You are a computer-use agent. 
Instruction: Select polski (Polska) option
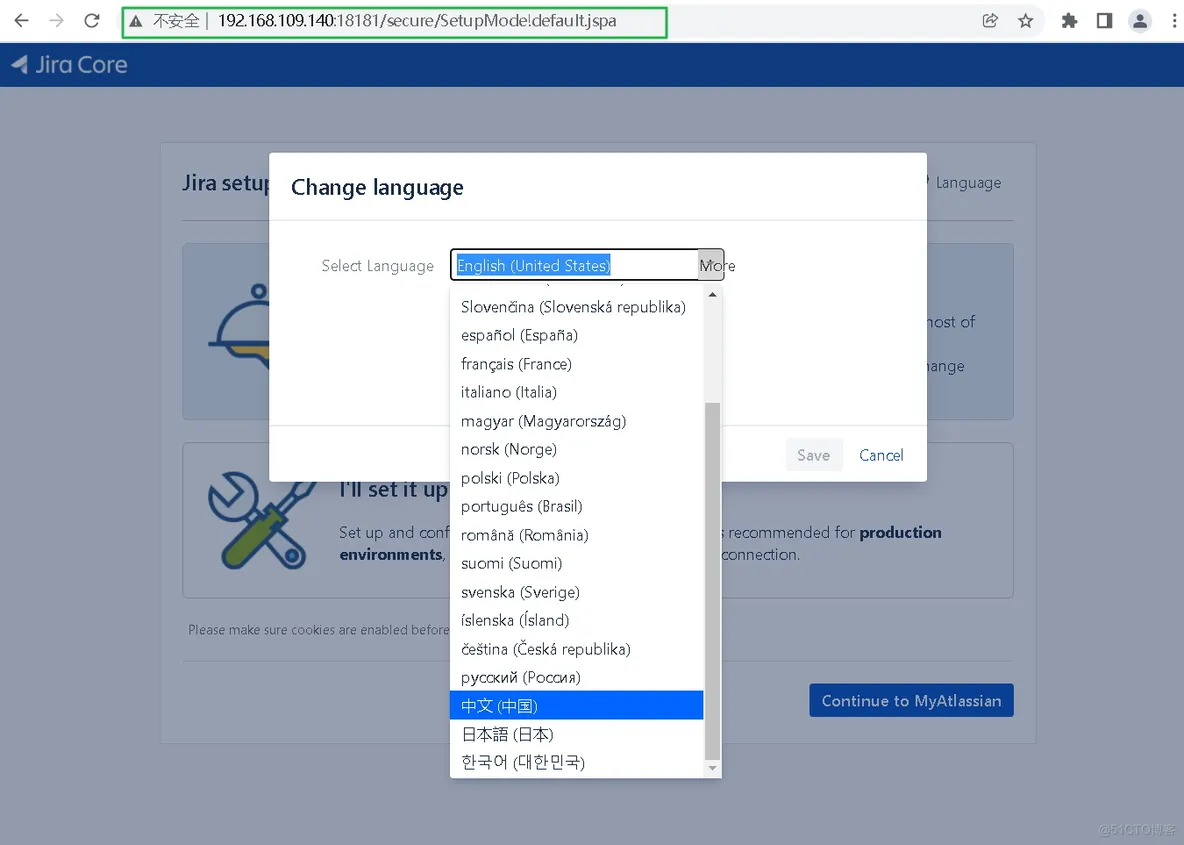576,478
